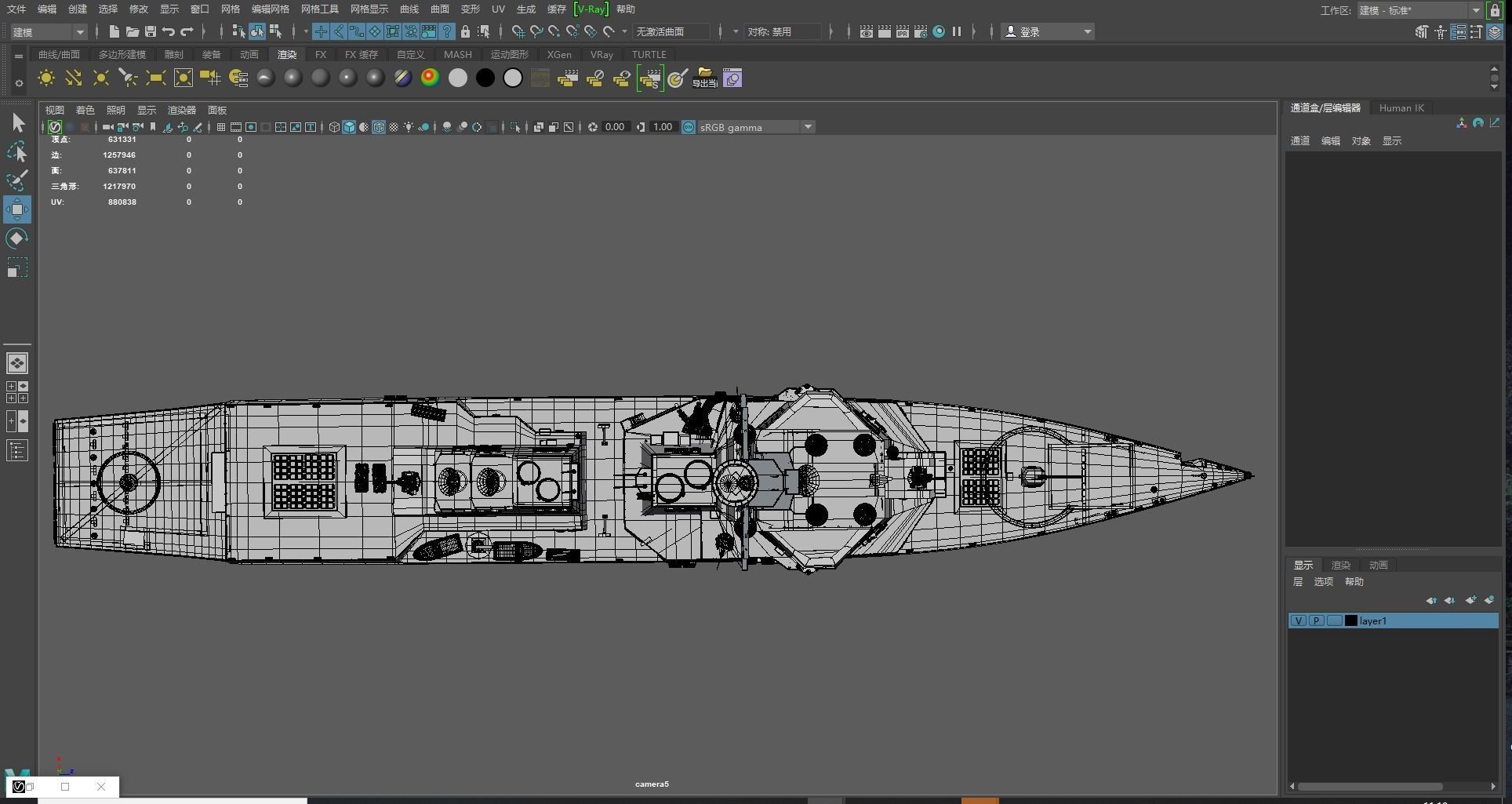Open the 登录 sign-in dropdown
Screen dimensions: 1512x804
1048,31
